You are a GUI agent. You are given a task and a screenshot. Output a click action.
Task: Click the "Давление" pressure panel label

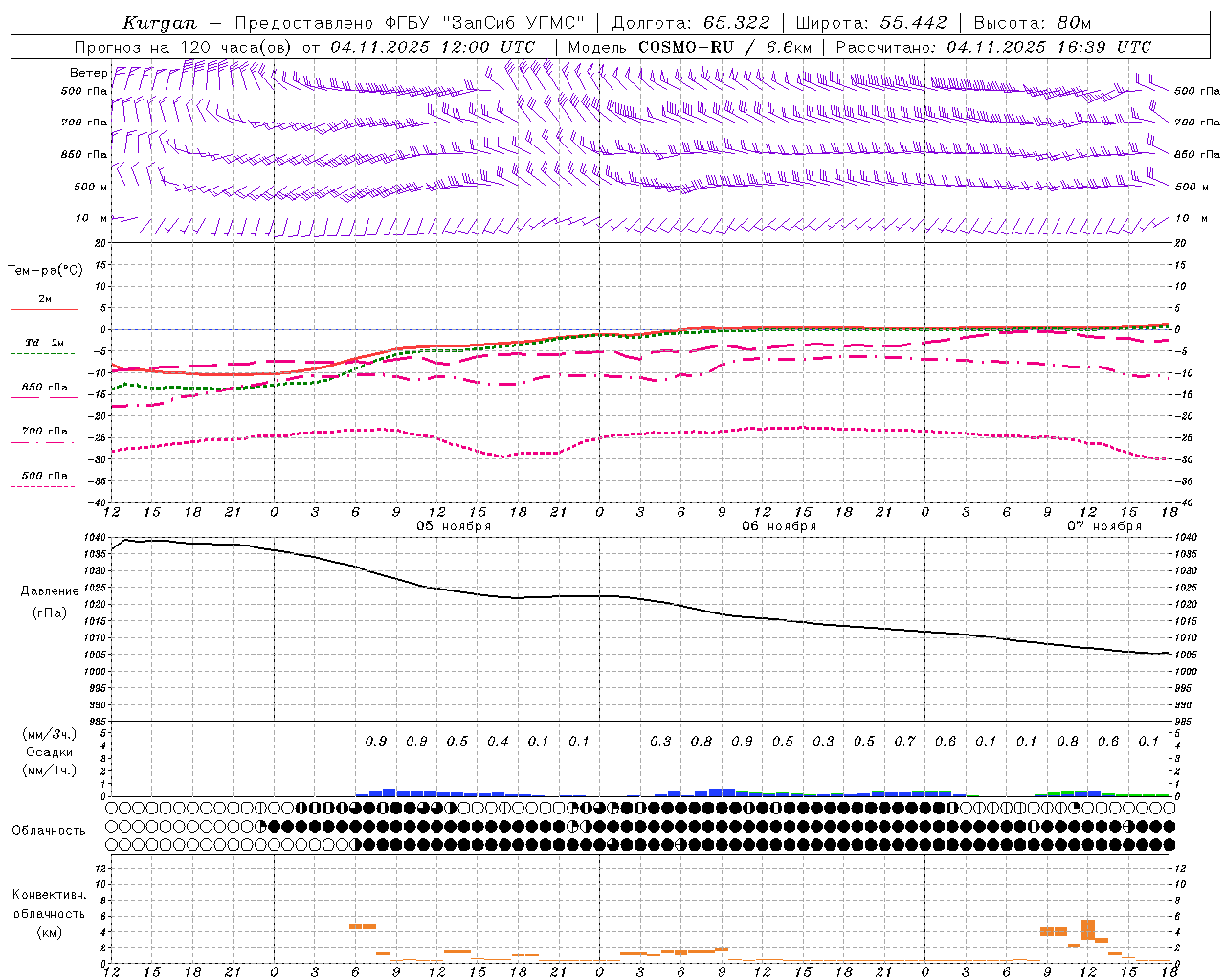[x=50, y=591]
